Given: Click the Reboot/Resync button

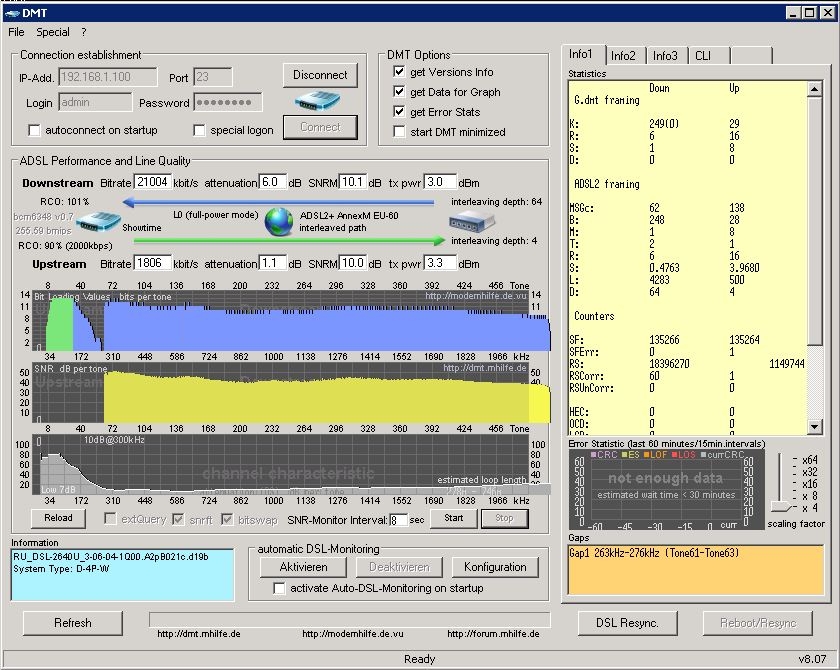Looking at the screenshot, I should (758, 623).
